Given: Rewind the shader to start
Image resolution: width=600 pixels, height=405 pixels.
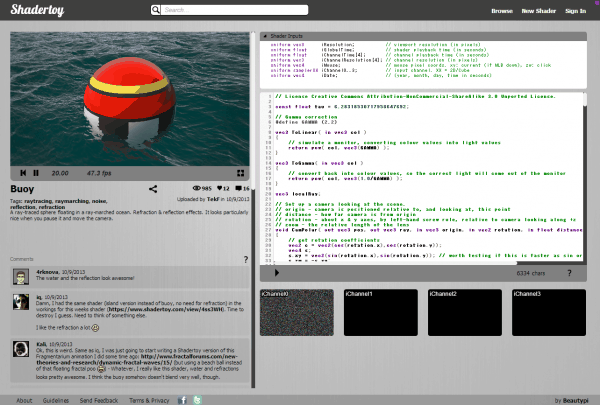Looking at the screenshot, I should [x=23, y=173].
